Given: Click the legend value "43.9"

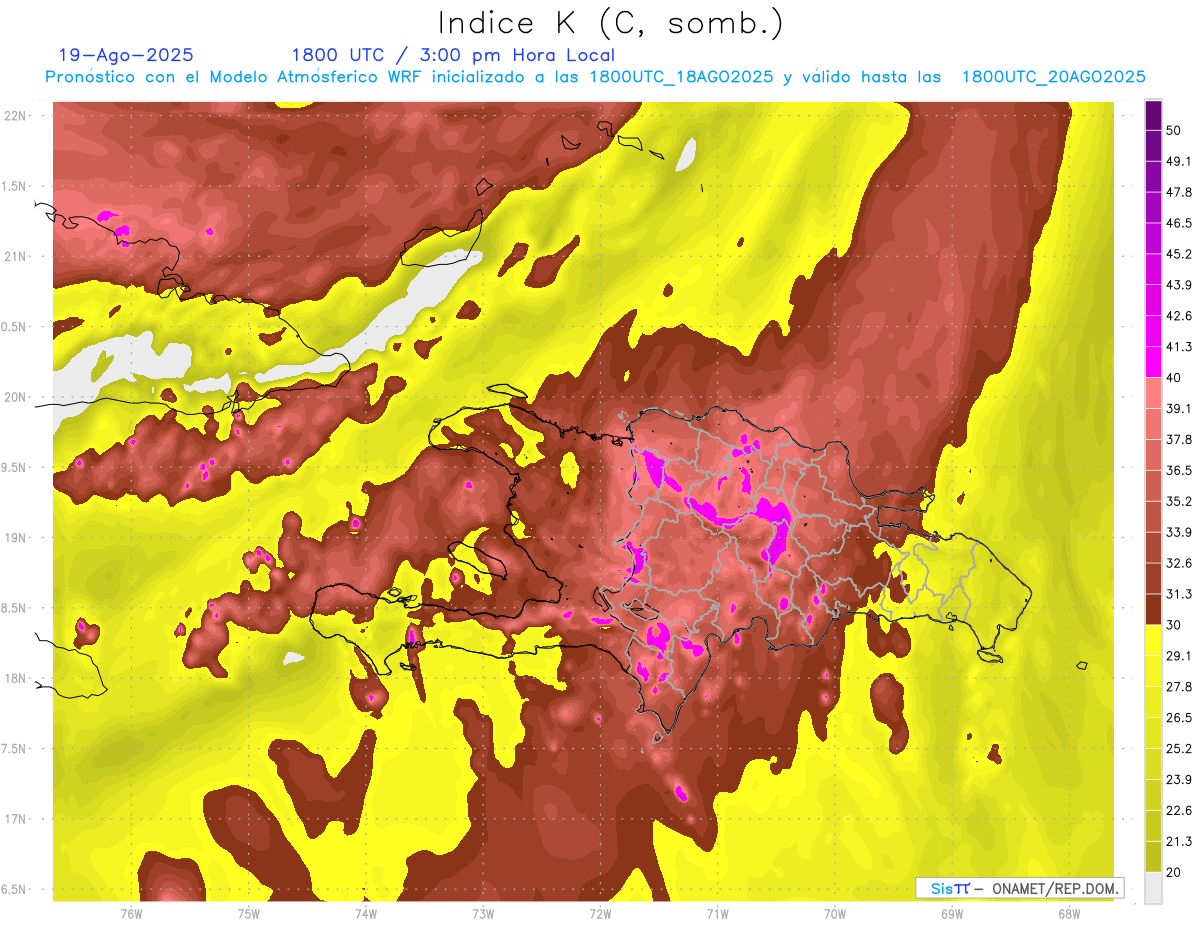Looking at the screenshot, I should pos(1178,285).
